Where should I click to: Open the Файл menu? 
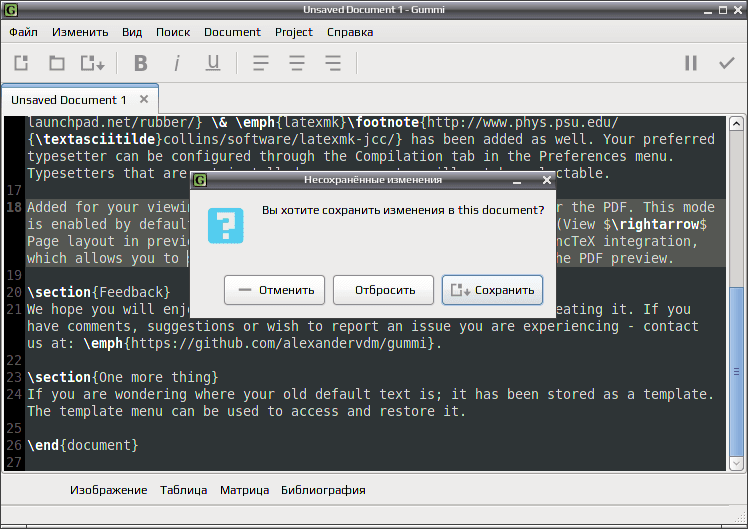coord(23,32)
